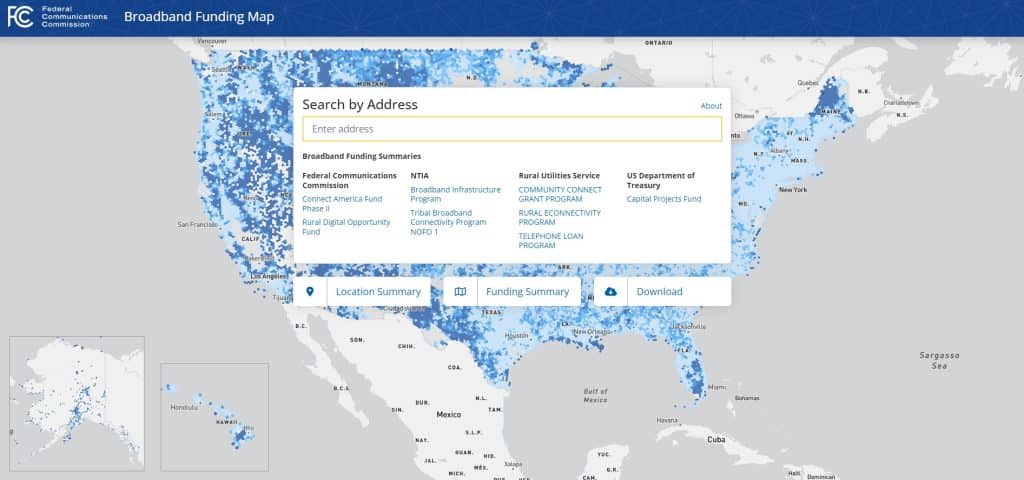Click the Alaska inset map
The image size is (1024, 480).
click(77, 390)
